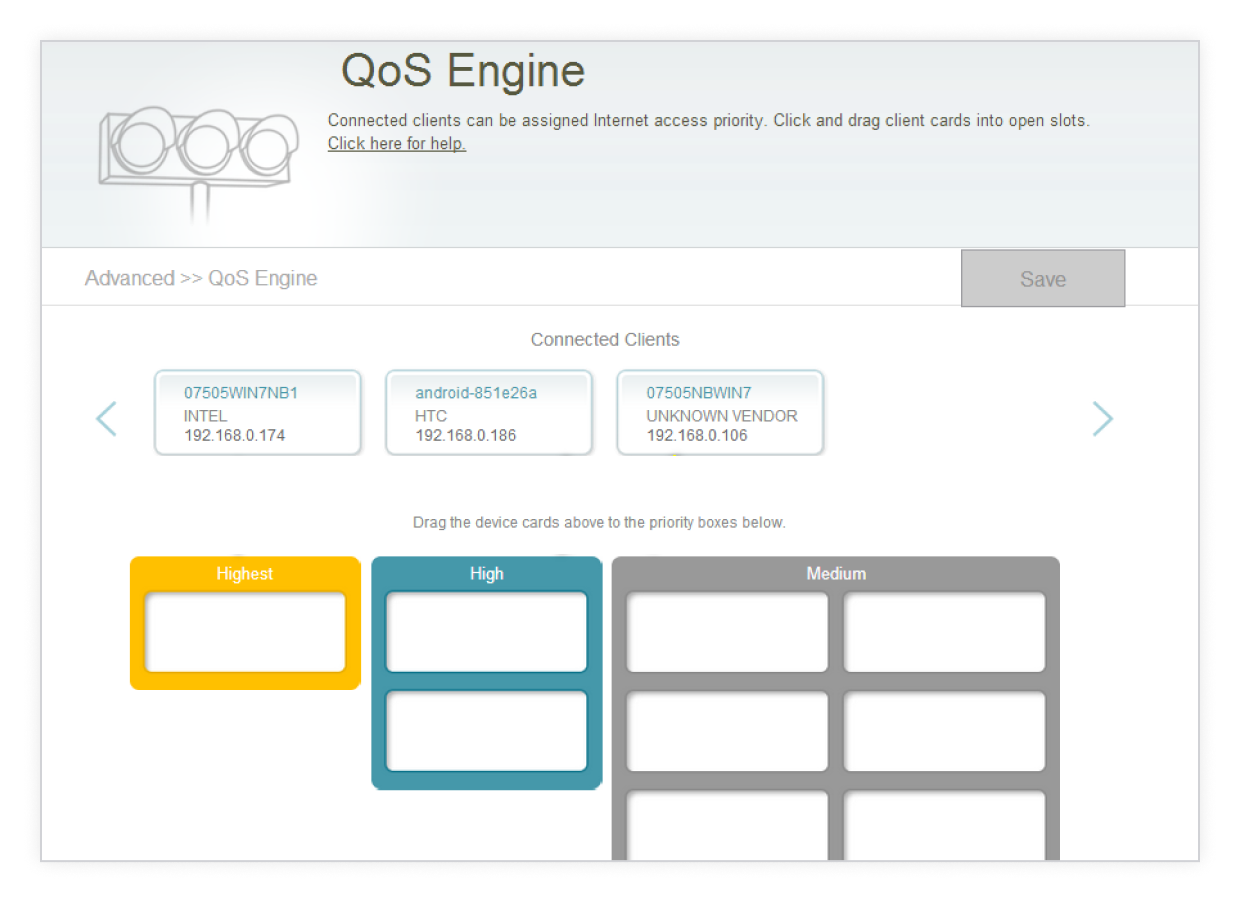The width and height of the screenshot is (1240, 916).
Task: Select the 07505WIN7NB1 Intel client card
Action: tap(257, 413)
